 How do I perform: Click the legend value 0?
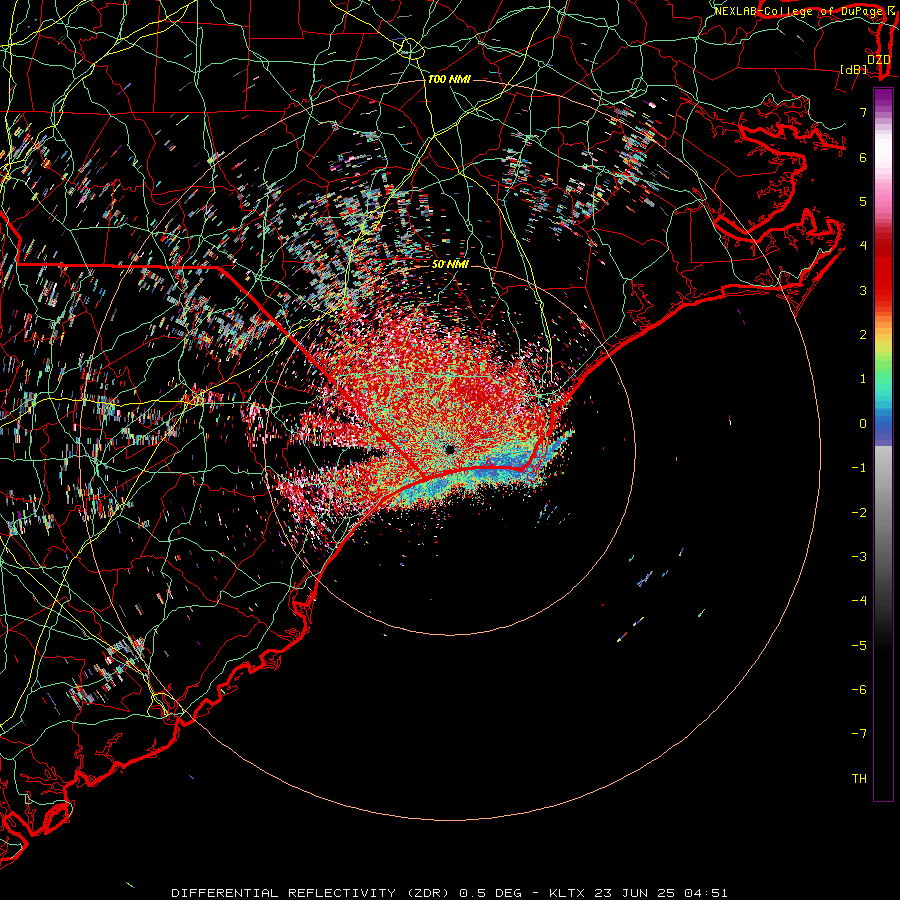coord(863,424)
